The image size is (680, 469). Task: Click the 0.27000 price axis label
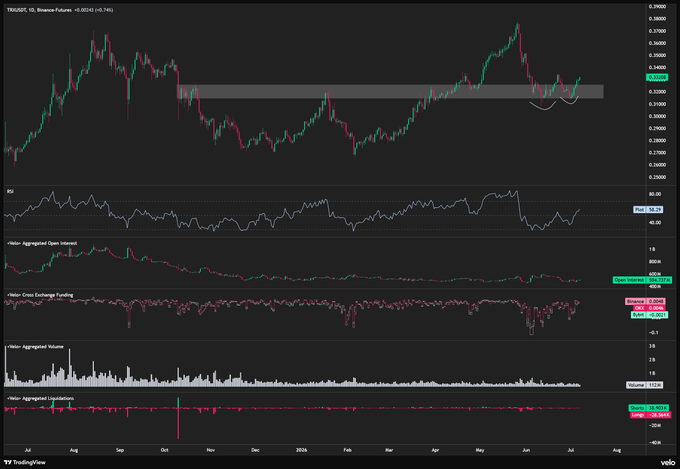657,153
